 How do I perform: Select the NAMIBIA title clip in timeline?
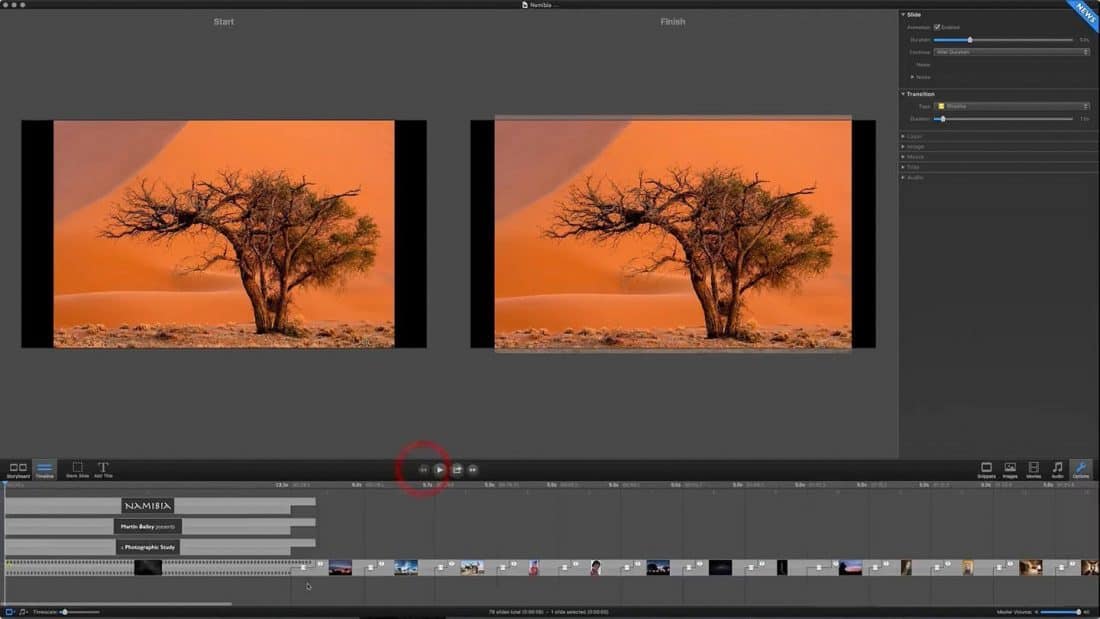[x=148, y=506]
